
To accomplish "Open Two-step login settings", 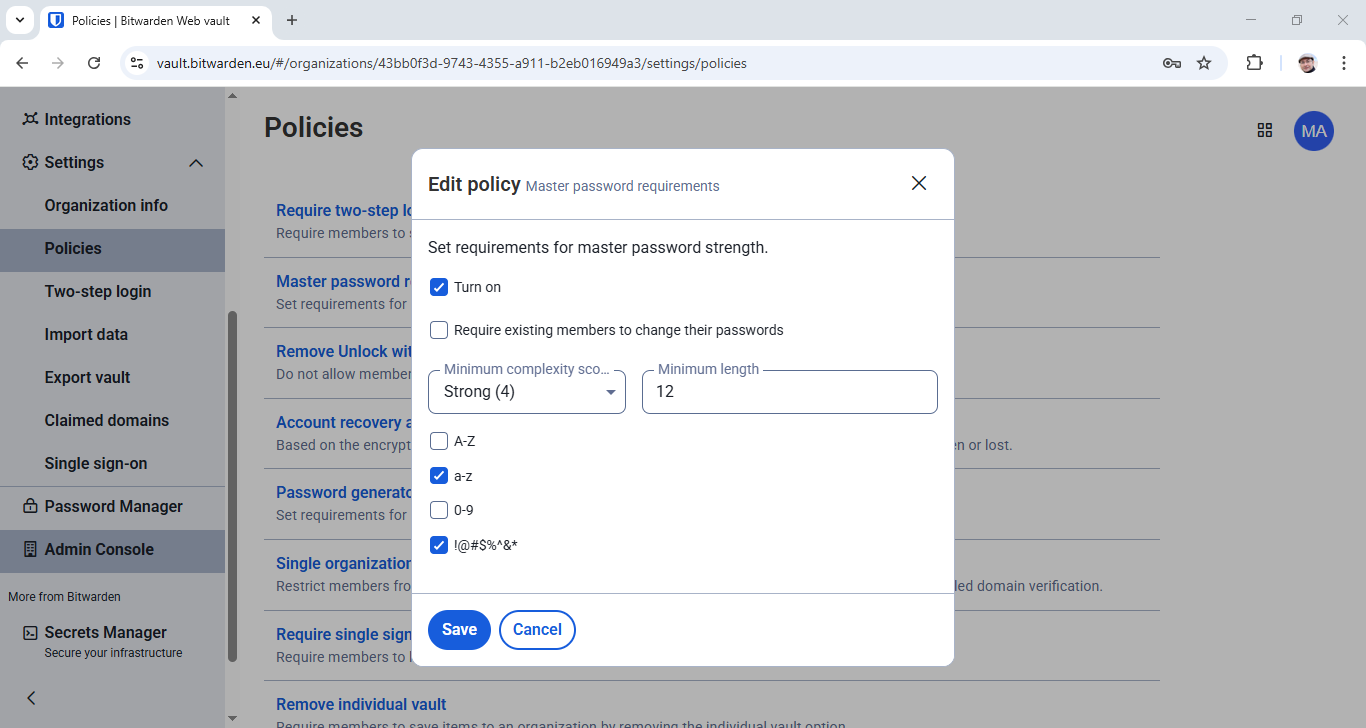I will point(98,291).
